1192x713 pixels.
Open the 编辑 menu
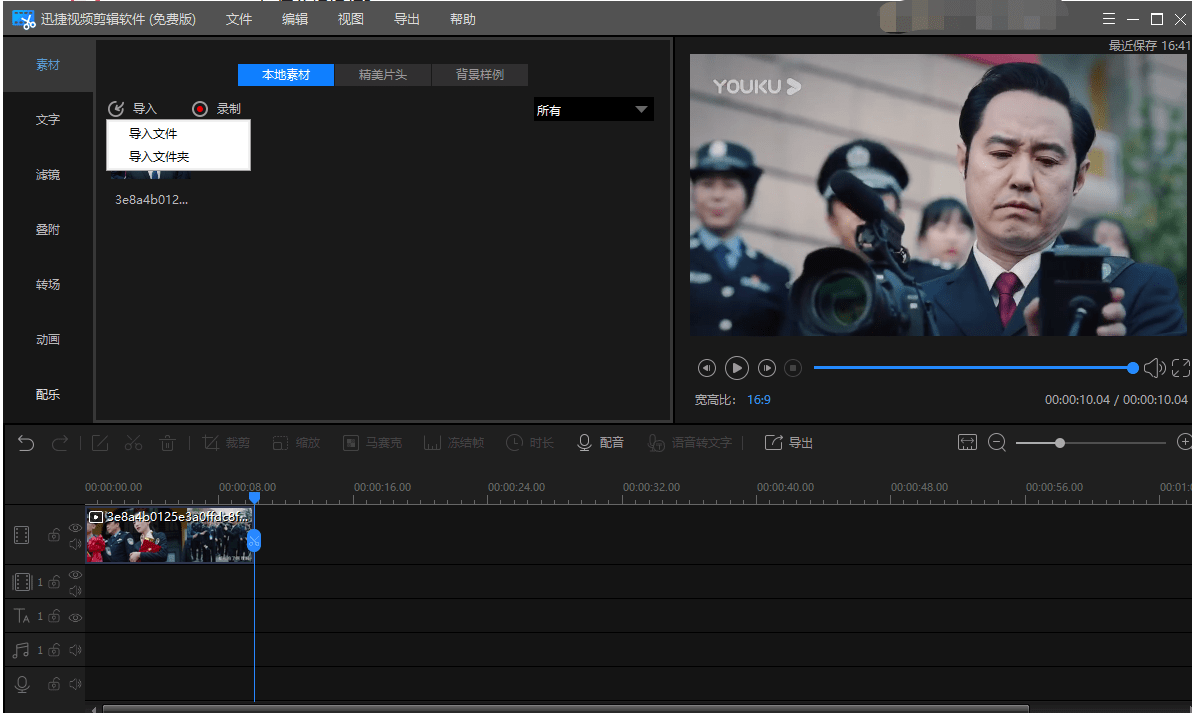295,19
